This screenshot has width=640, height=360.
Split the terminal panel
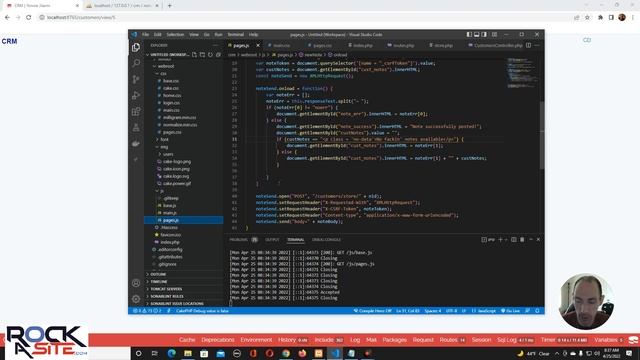(x=514, y=240)
